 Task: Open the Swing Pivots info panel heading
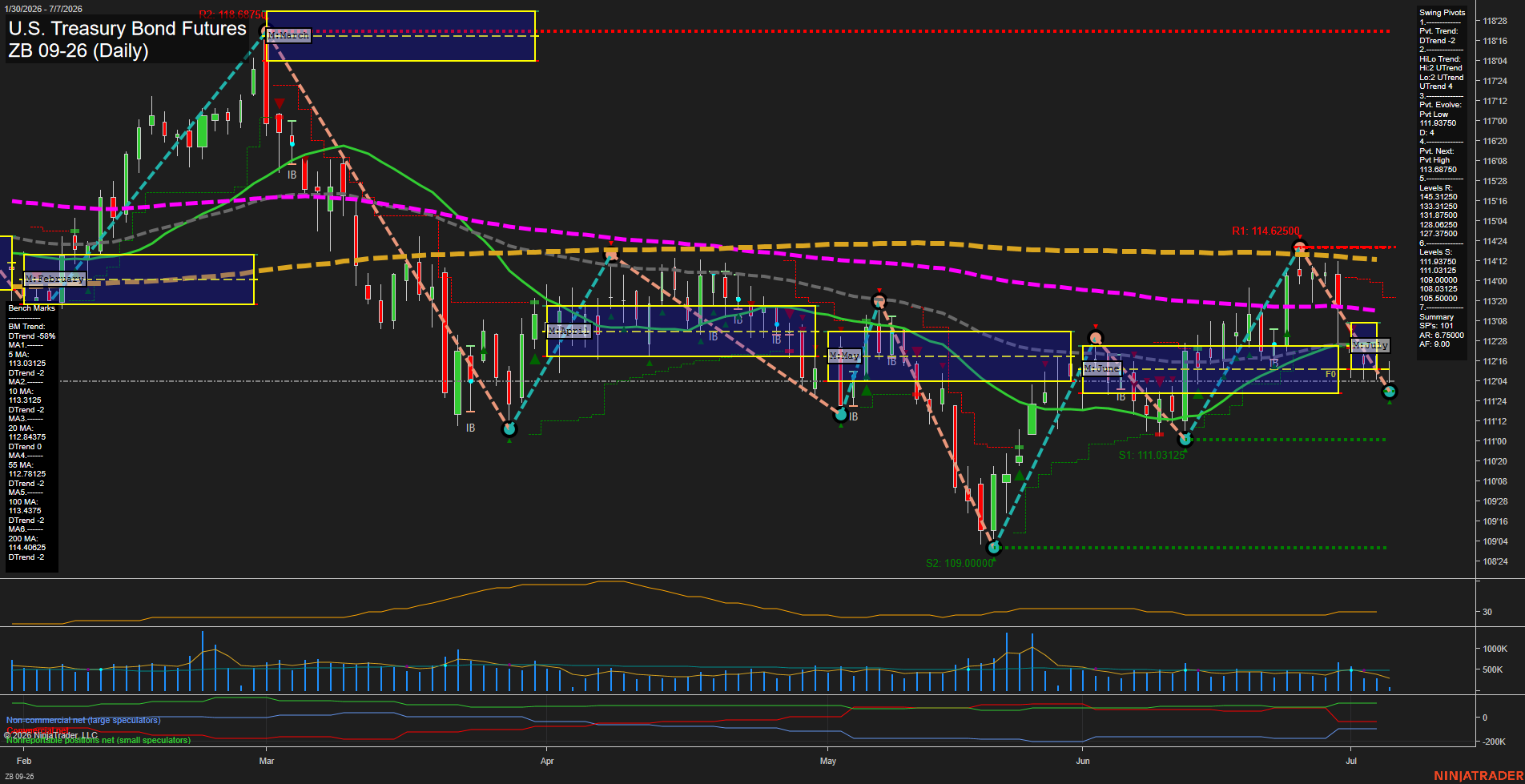coord(1443,13)
